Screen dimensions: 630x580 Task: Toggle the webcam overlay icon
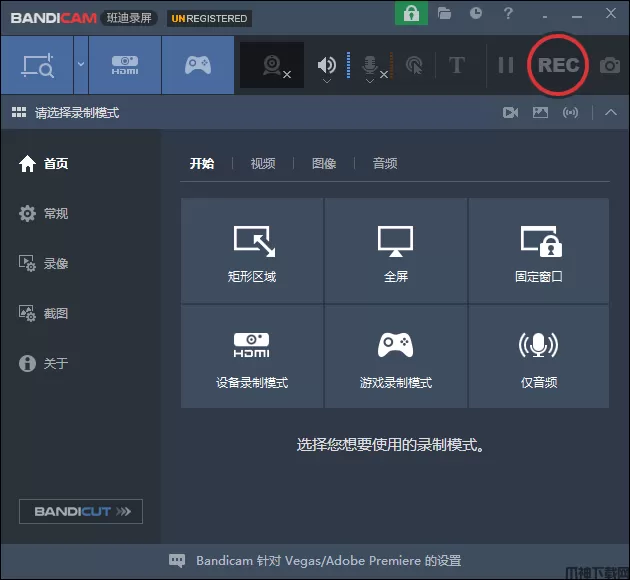[272, 65]
